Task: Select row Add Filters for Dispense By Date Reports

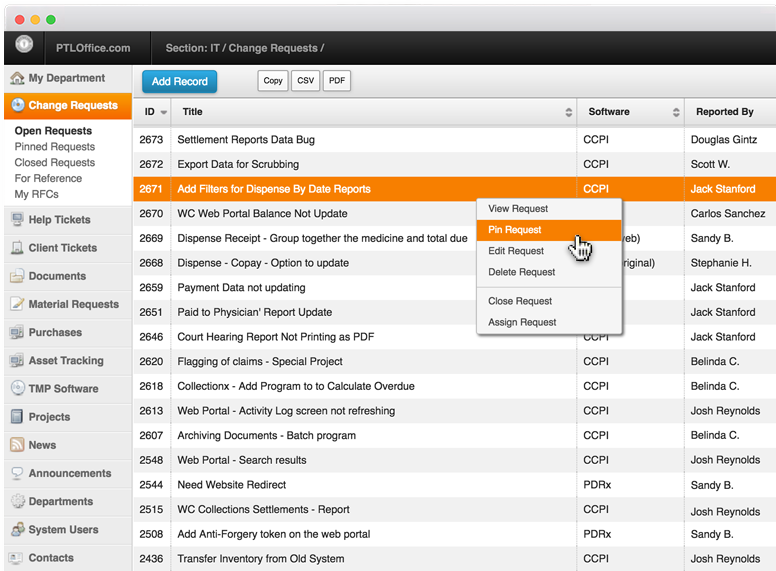Action: 454,189
